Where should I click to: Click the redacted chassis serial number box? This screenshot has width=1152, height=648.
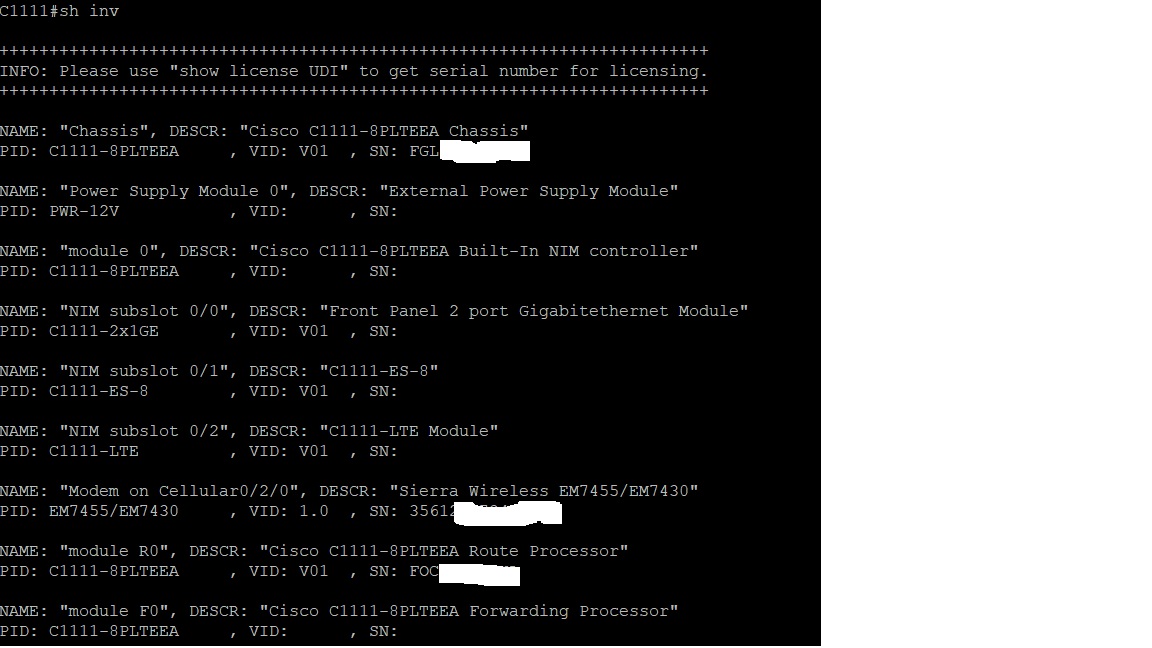[x=484, y=151]
